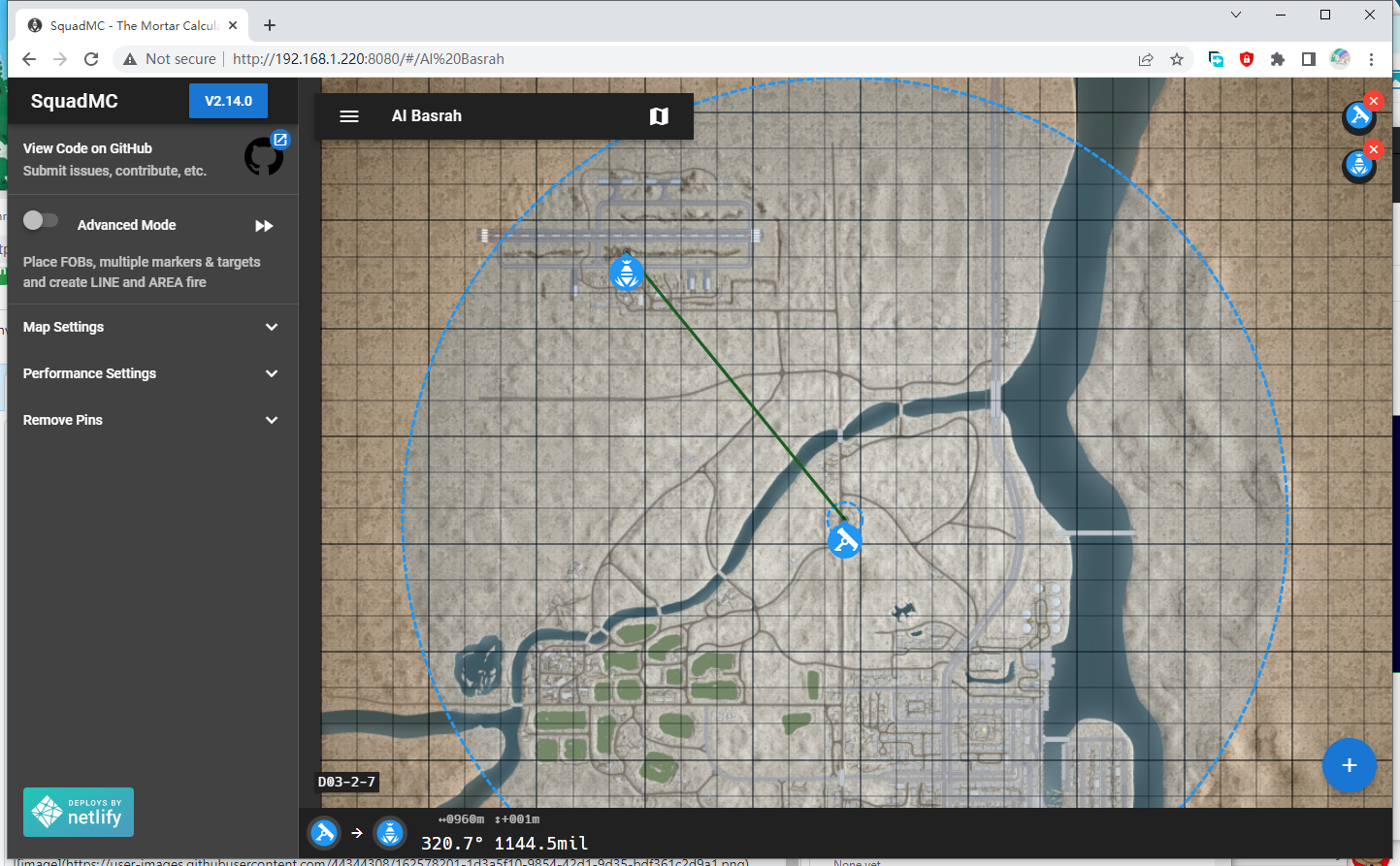Go forward in browser
The height and width of the screenshot is (866, 1400).
[60, 59]
